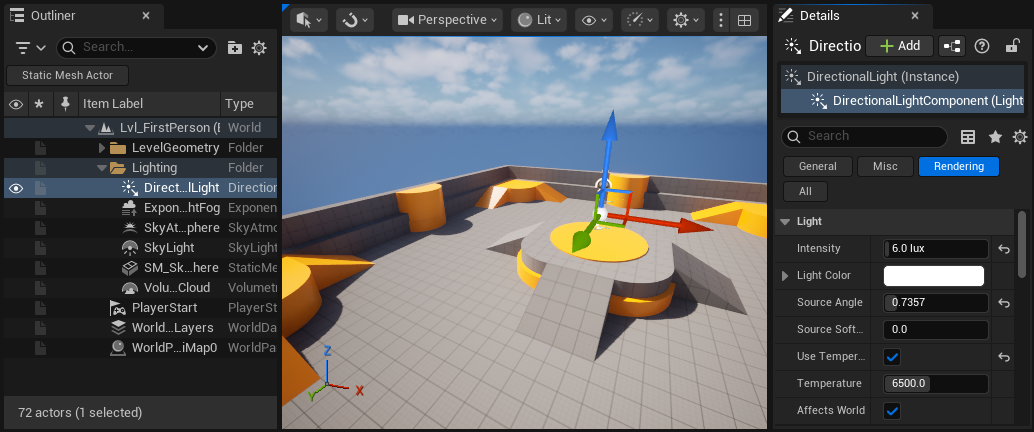Click the Static Mesh Actor filter button
Image resolution: width=1034 pixels, height=432 pixels.
(66, 75)
